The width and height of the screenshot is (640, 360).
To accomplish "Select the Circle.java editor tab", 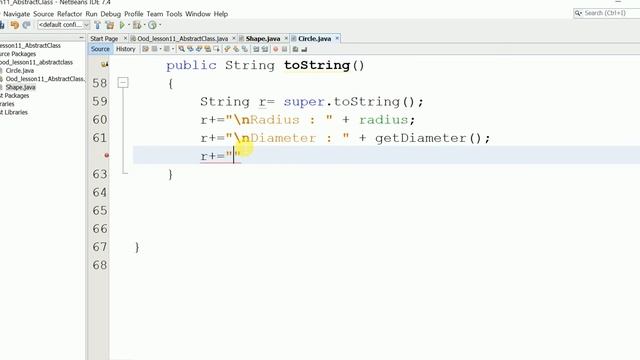I will point(314,38).
